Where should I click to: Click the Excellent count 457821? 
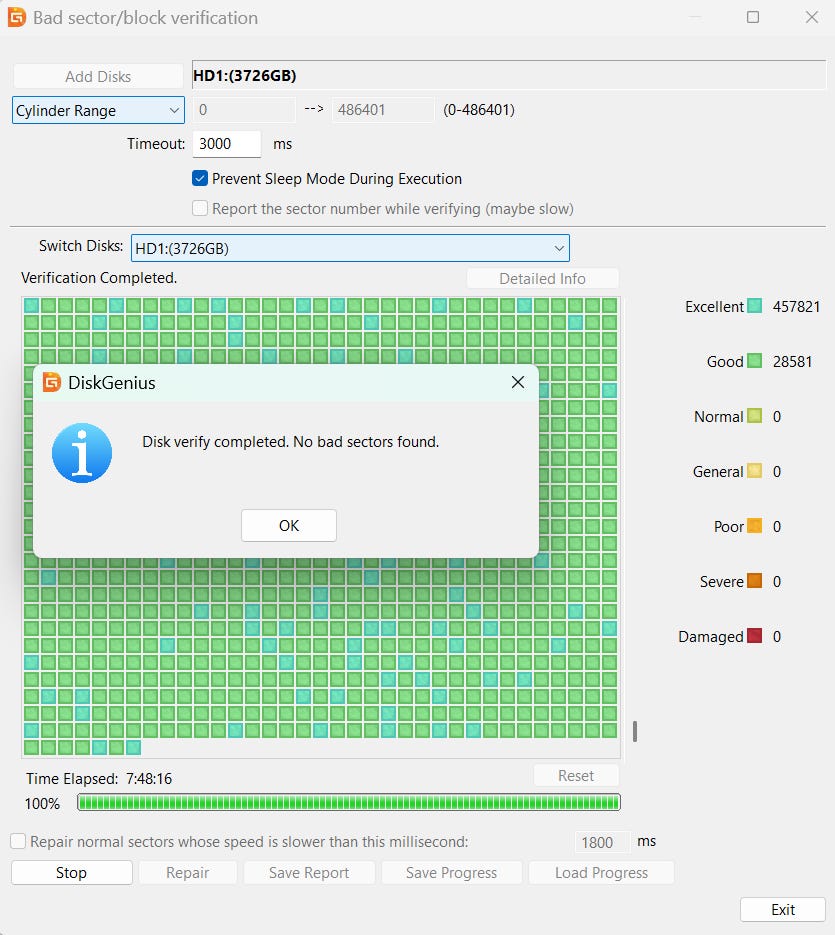[796, 306]
